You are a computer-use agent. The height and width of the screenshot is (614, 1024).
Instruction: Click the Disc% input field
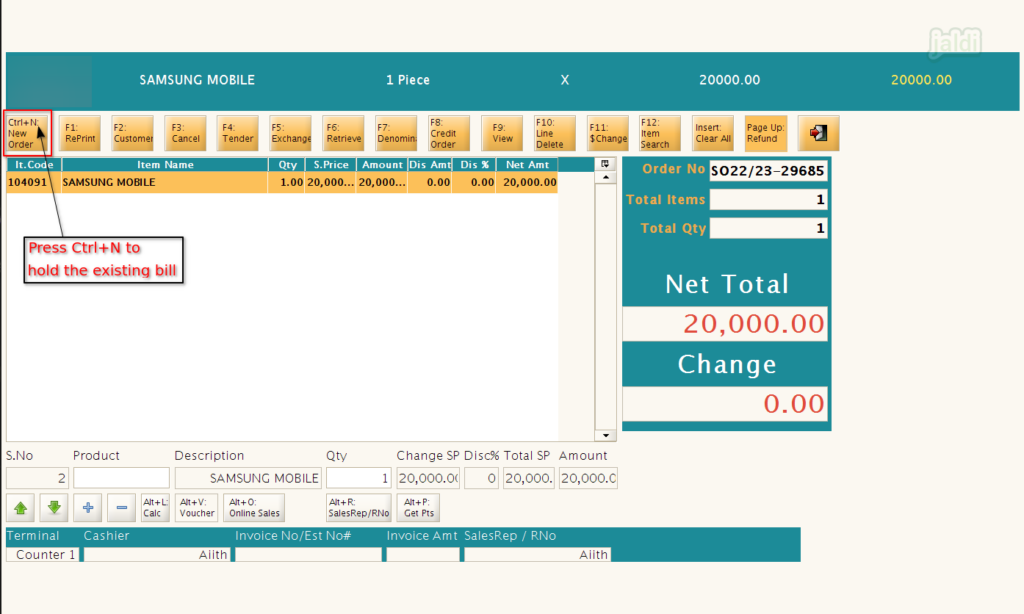pos(481,478)
